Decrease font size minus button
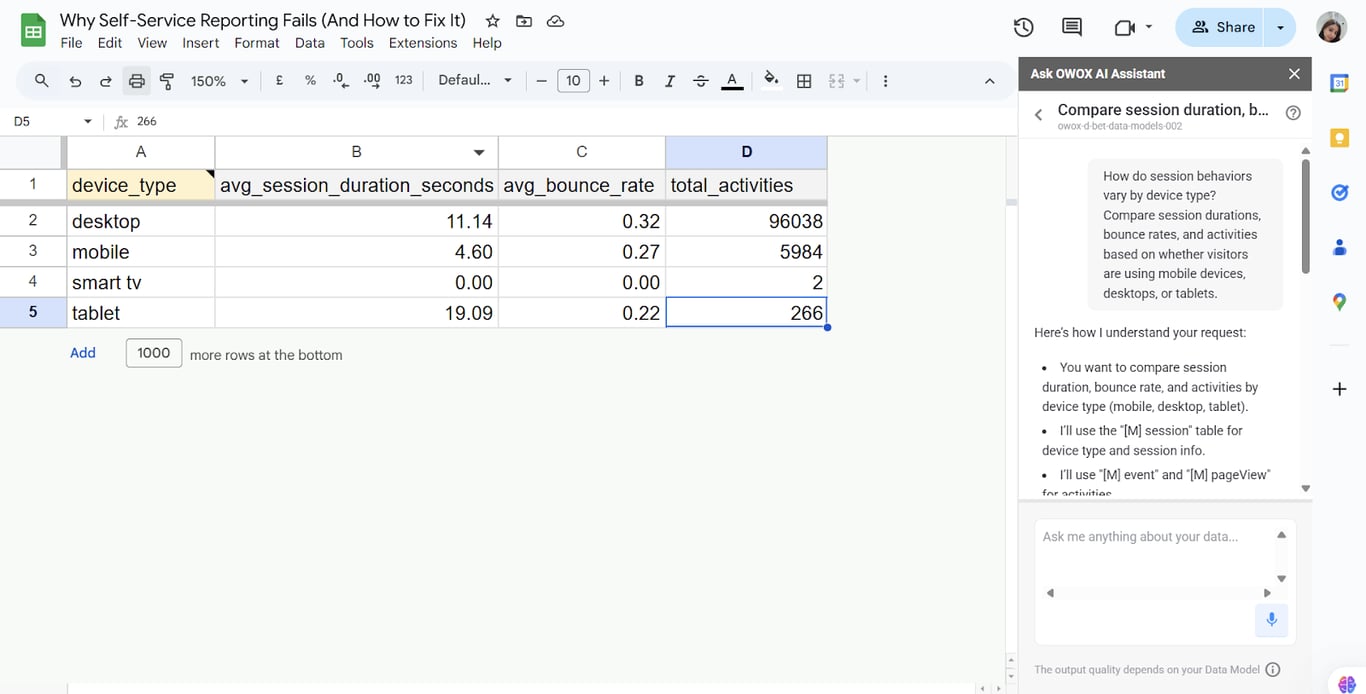Image resolution: width=1366 pixels, height=694 pixels. 541,81
